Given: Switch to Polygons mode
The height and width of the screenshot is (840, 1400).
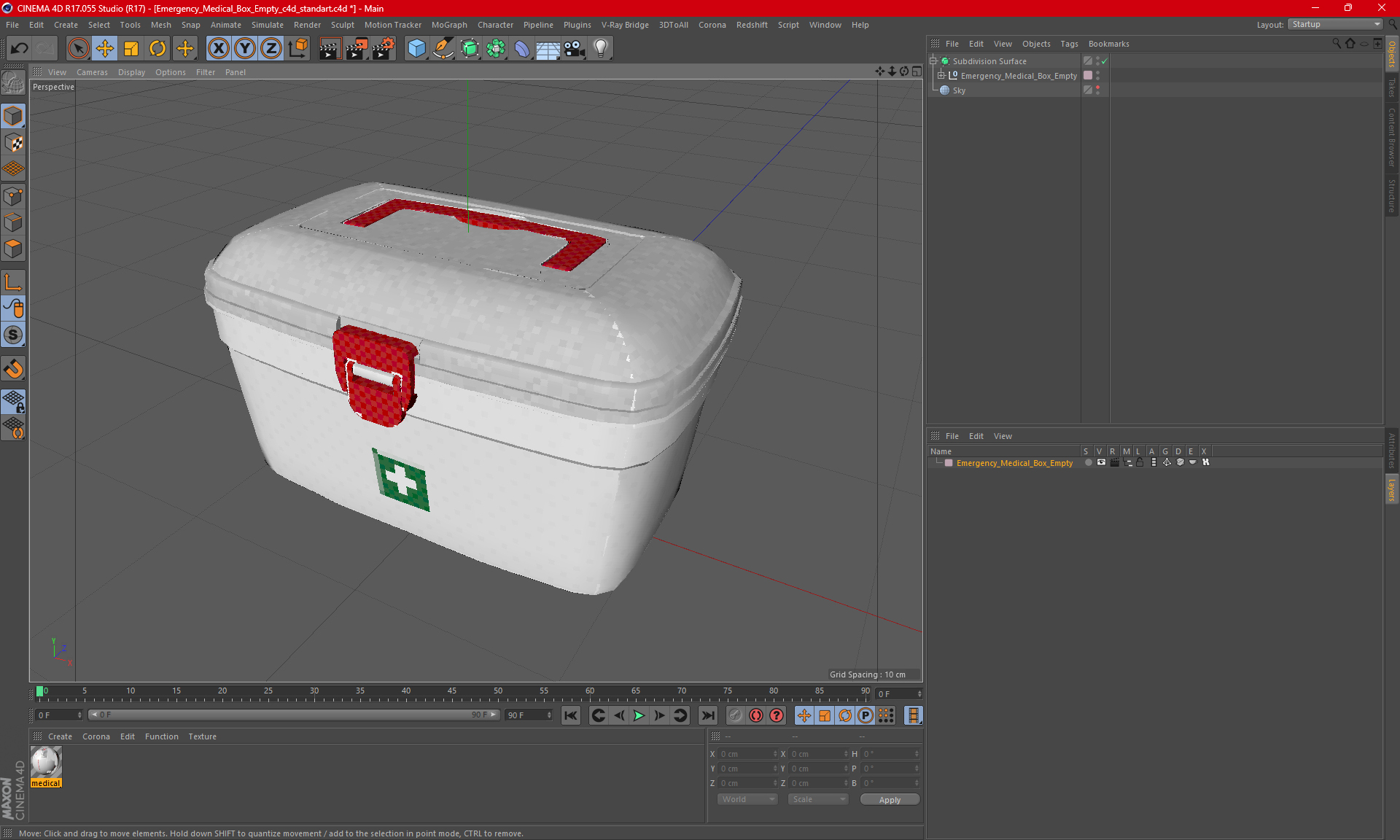Looking at the screenshot, I should point(13,249).
